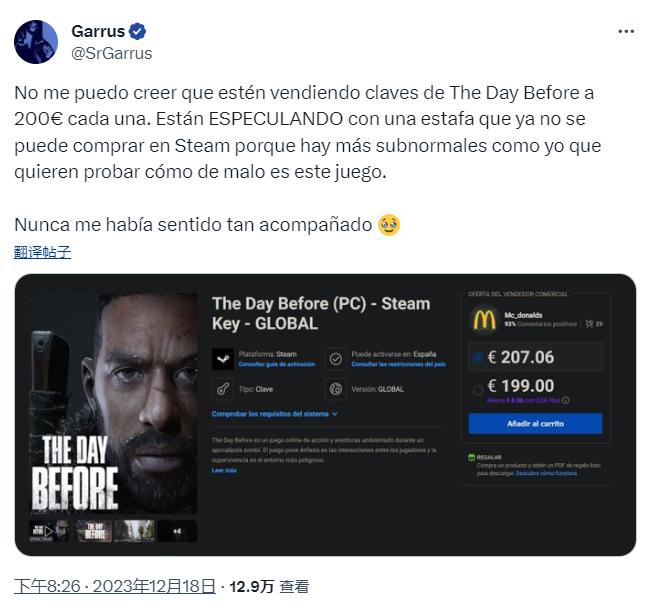Click the McDonald's seller logo
This screenshot has height=610, width=651.
(484, 319)
